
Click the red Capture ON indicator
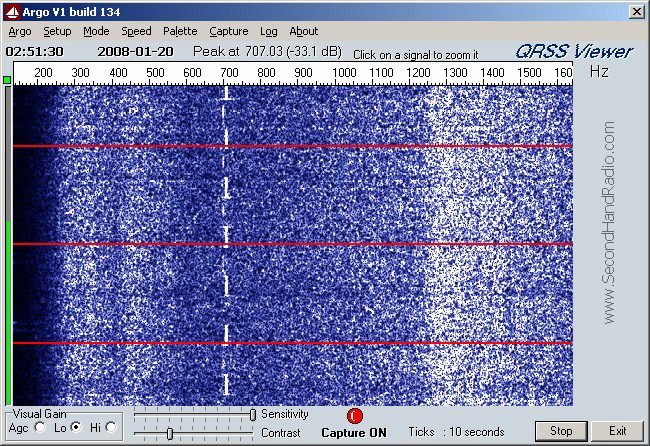[355, 416]
